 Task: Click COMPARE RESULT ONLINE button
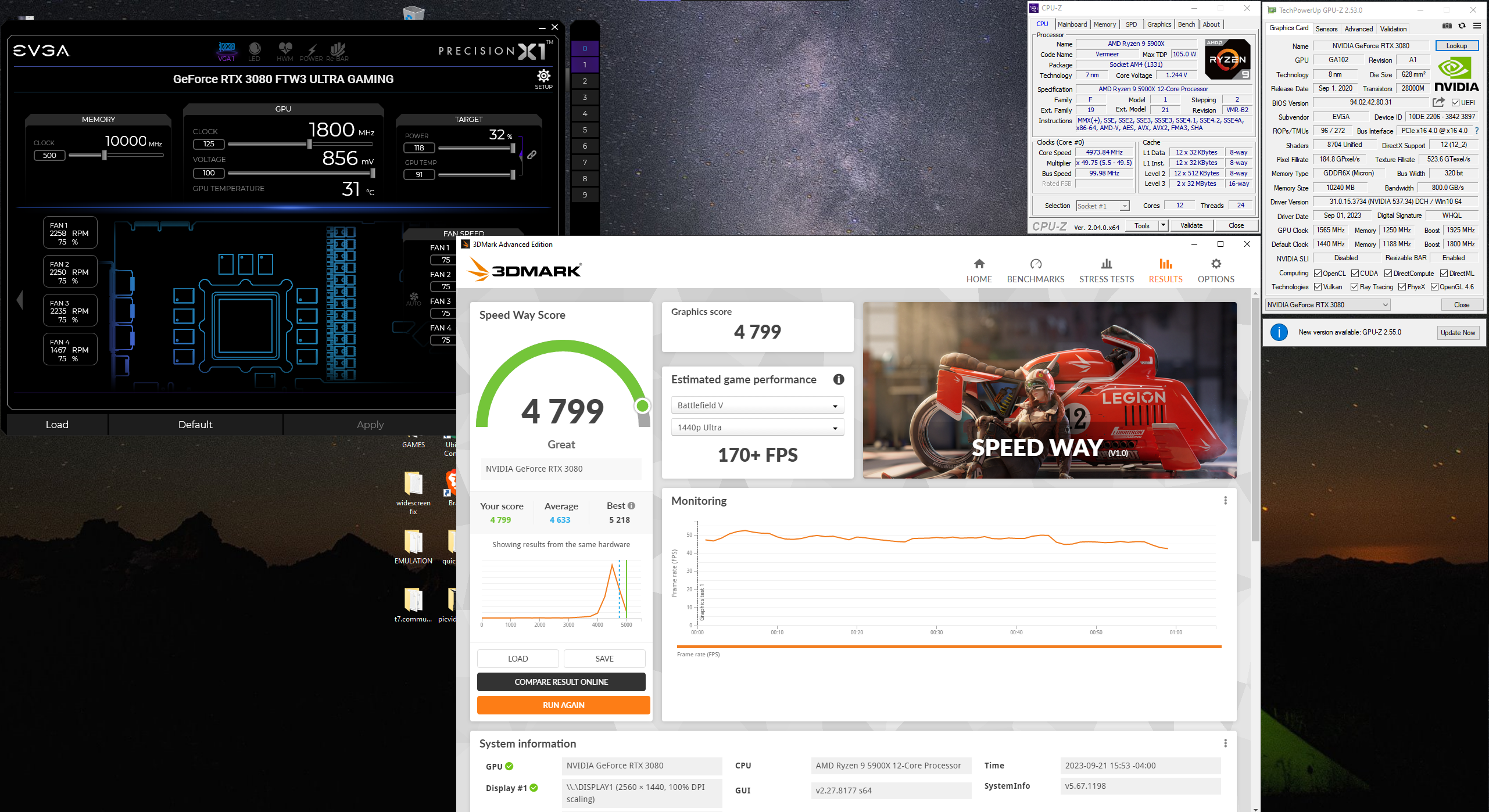(561, 682)
